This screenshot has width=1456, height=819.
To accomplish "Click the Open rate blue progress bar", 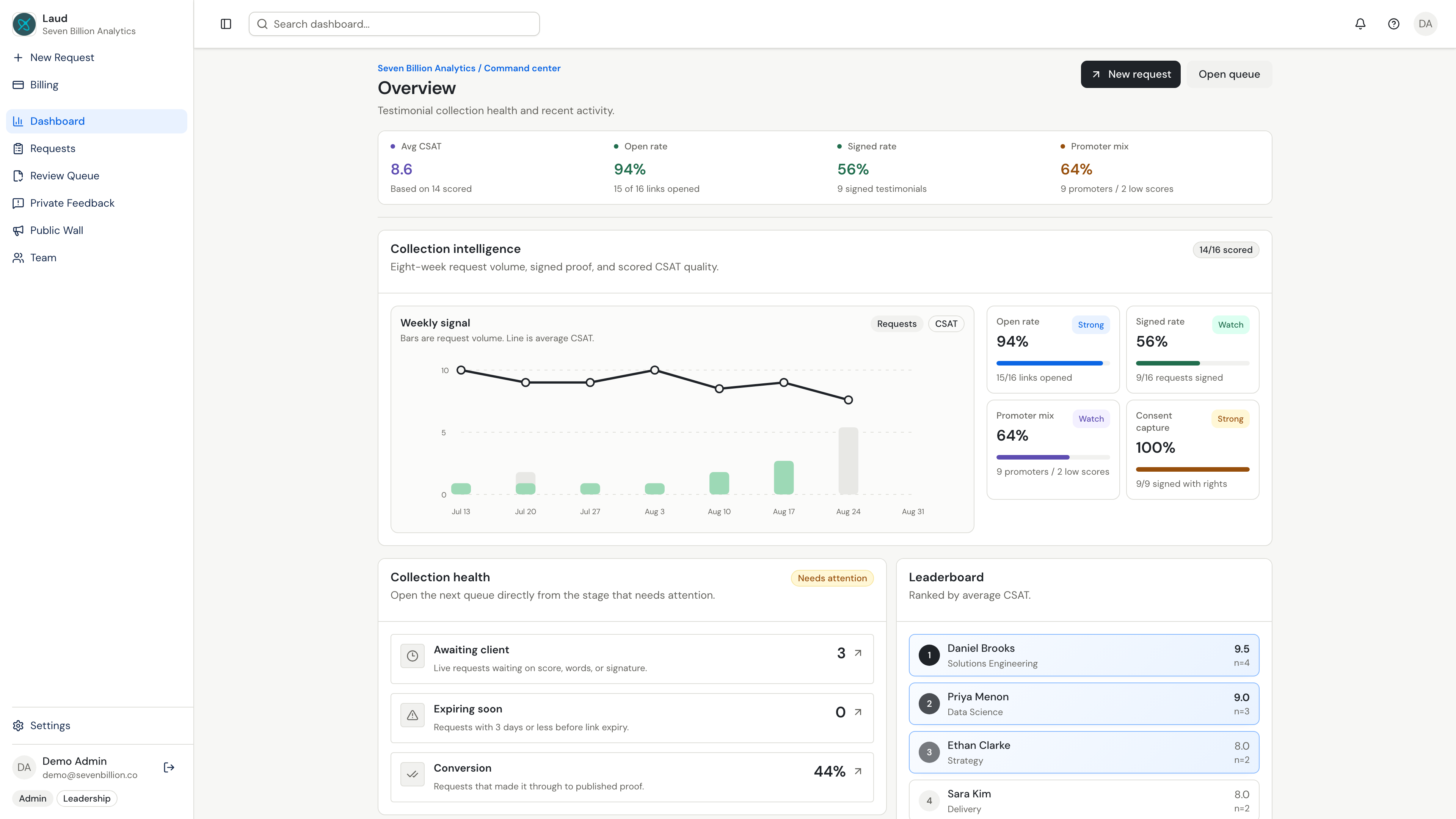I will point(1049,364).
